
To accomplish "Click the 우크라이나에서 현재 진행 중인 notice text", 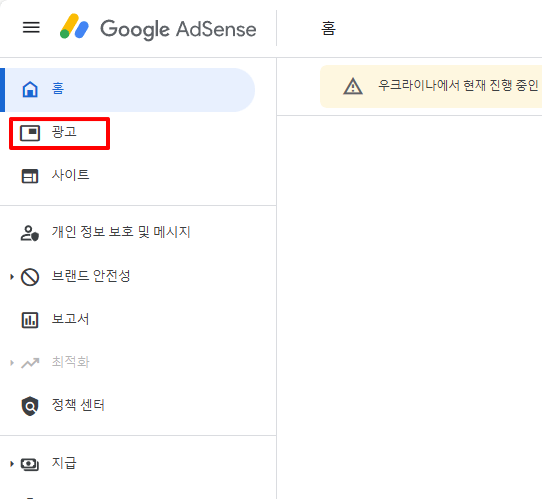I will coord(458,85).
